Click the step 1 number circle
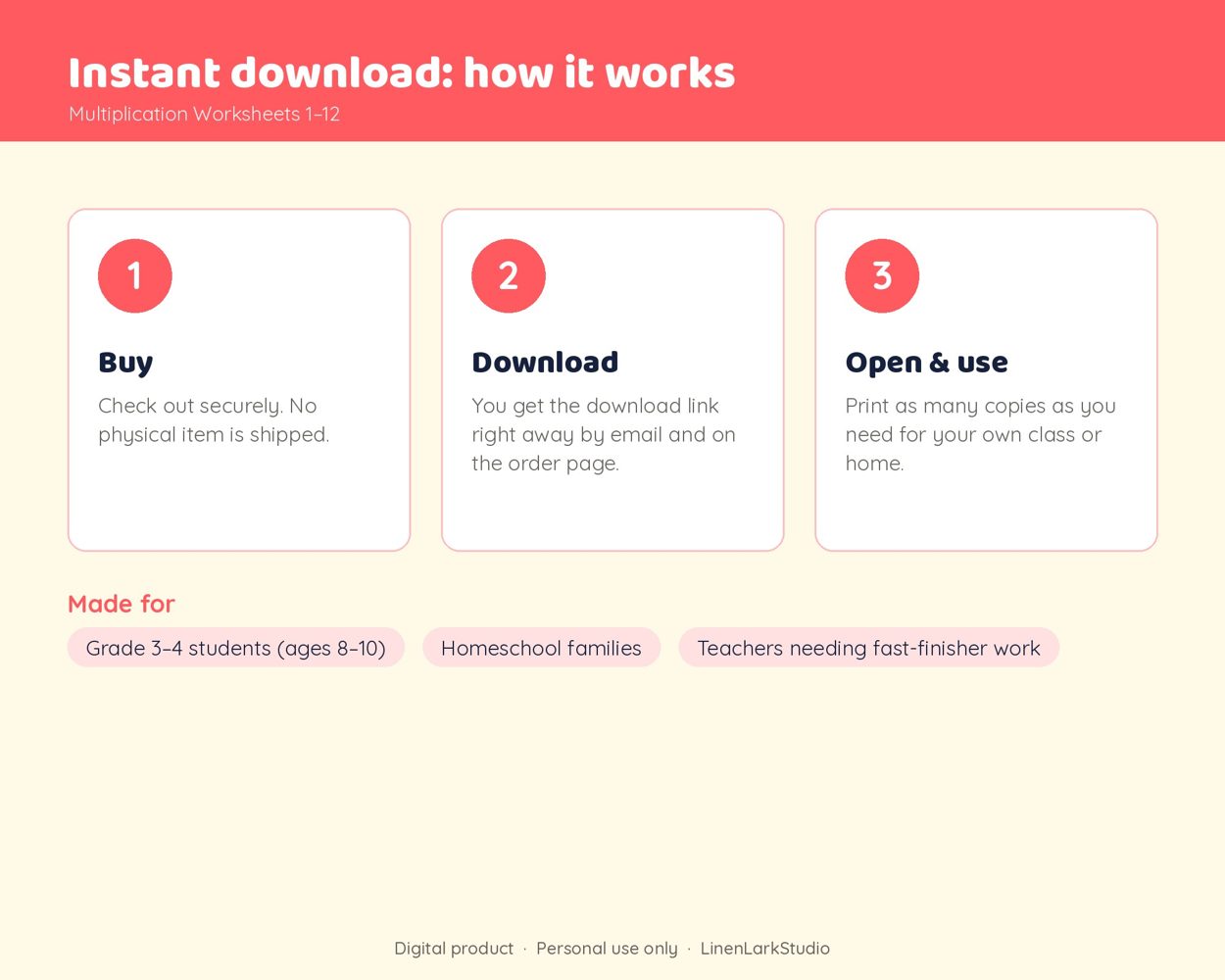The height and width of the screenshot is (980, 1225). coord(135,276)
